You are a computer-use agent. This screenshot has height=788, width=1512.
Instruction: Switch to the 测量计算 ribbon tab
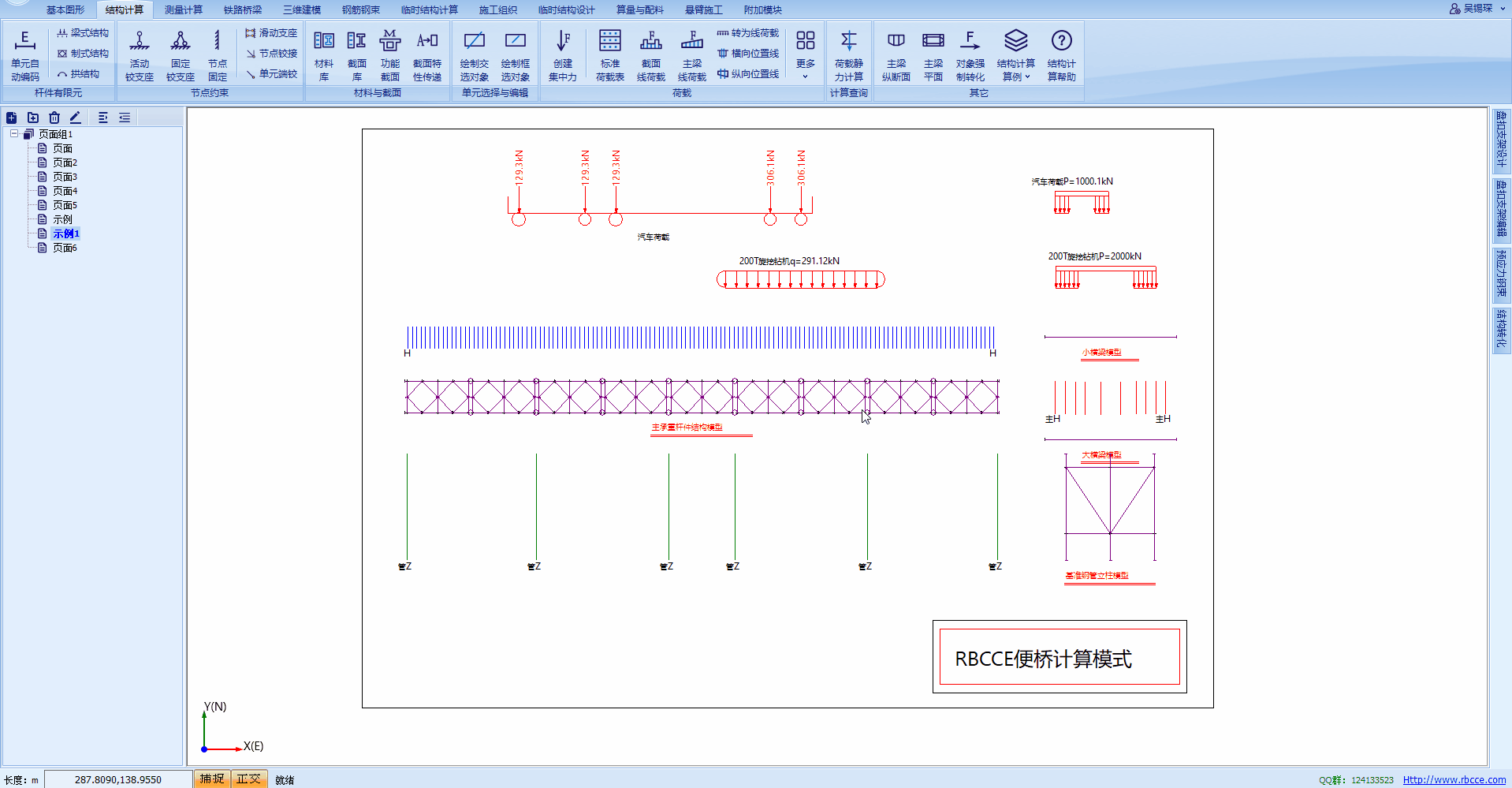coord(183,9)
